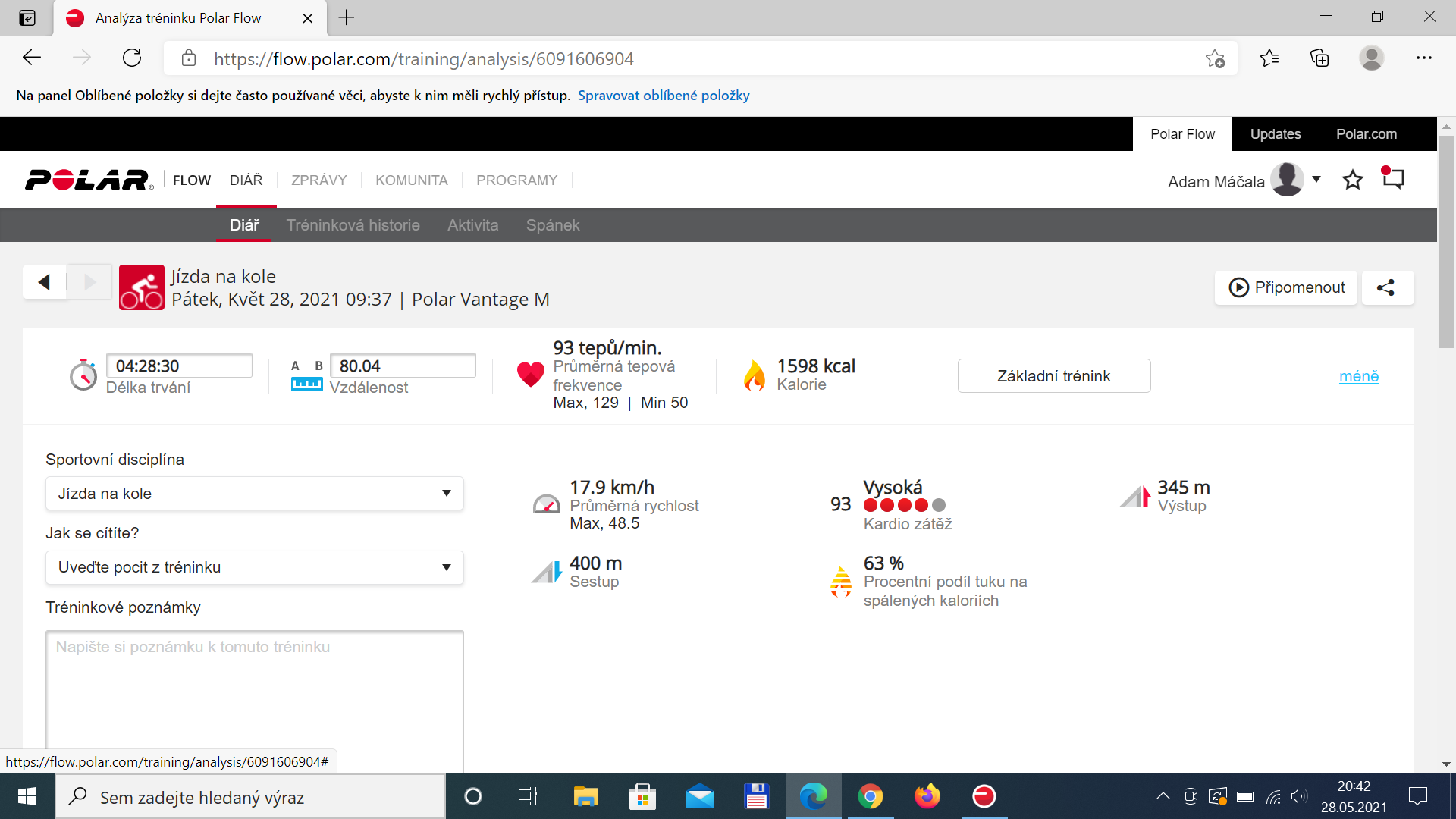Select the Diář sub-tab

point(244,225)
